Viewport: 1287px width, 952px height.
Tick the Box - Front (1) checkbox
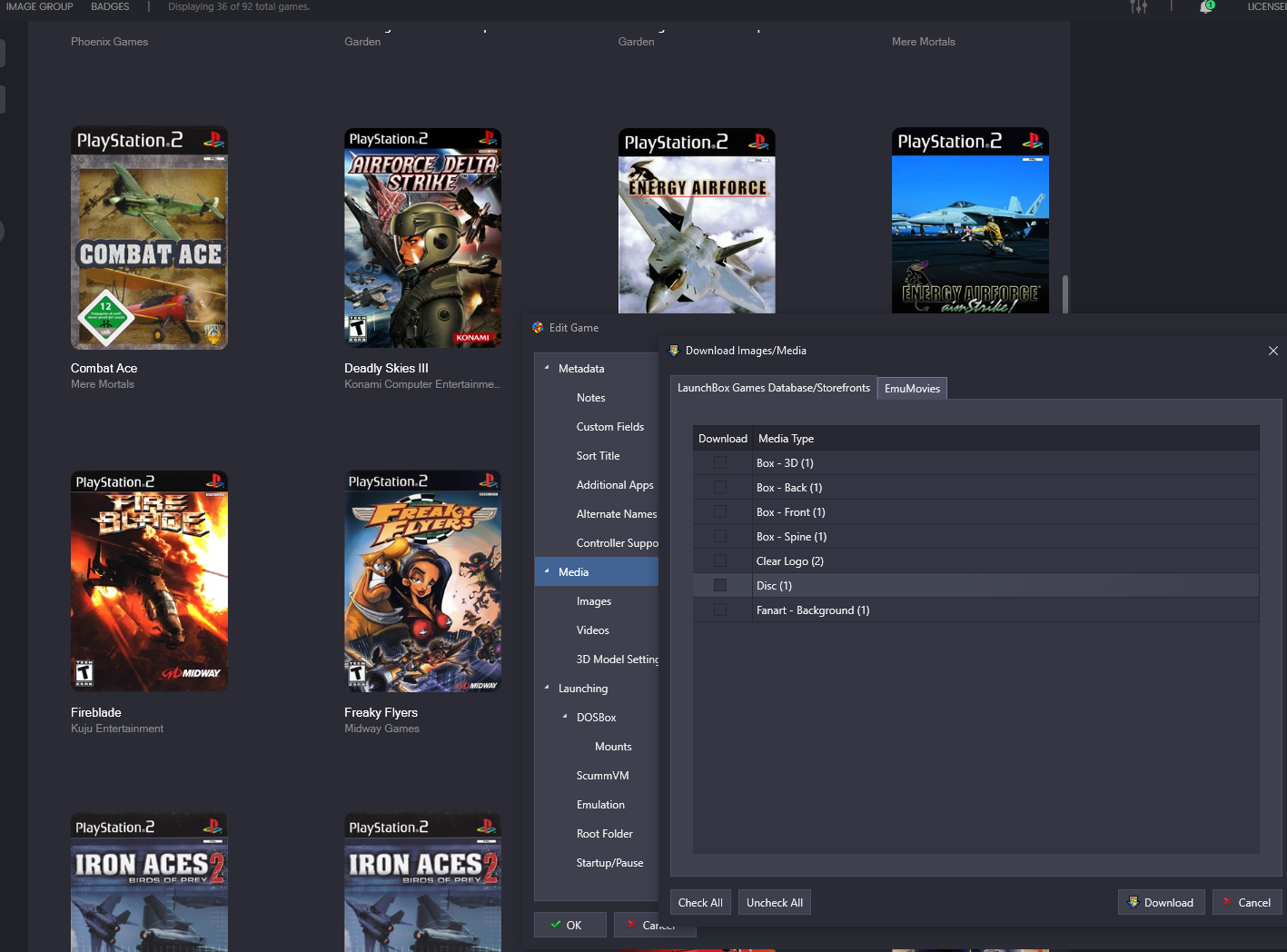[720, 511]
